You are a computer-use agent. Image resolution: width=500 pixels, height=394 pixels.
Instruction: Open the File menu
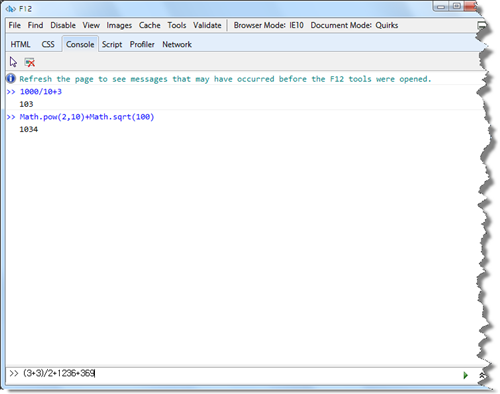pos(15,25)
